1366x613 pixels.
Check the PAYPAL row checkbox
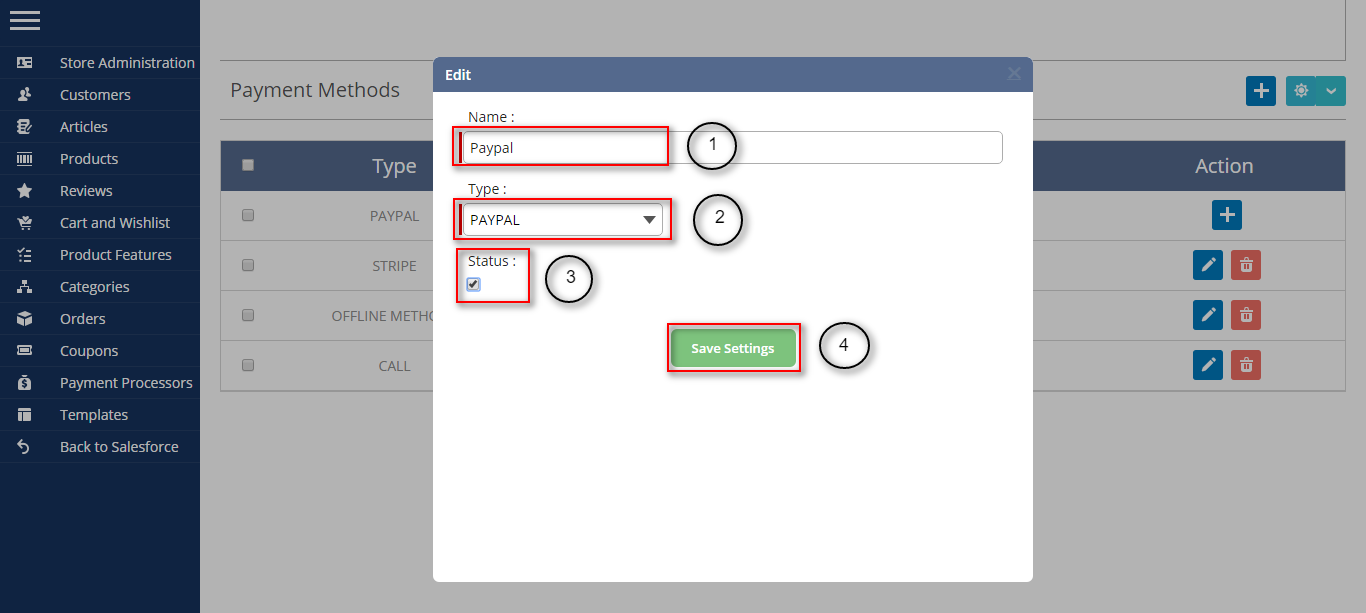(x=248, y=215)
